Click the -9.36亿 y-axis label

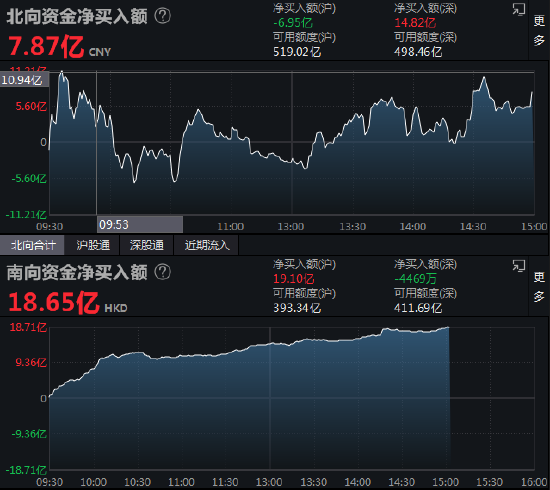point(29,434)
